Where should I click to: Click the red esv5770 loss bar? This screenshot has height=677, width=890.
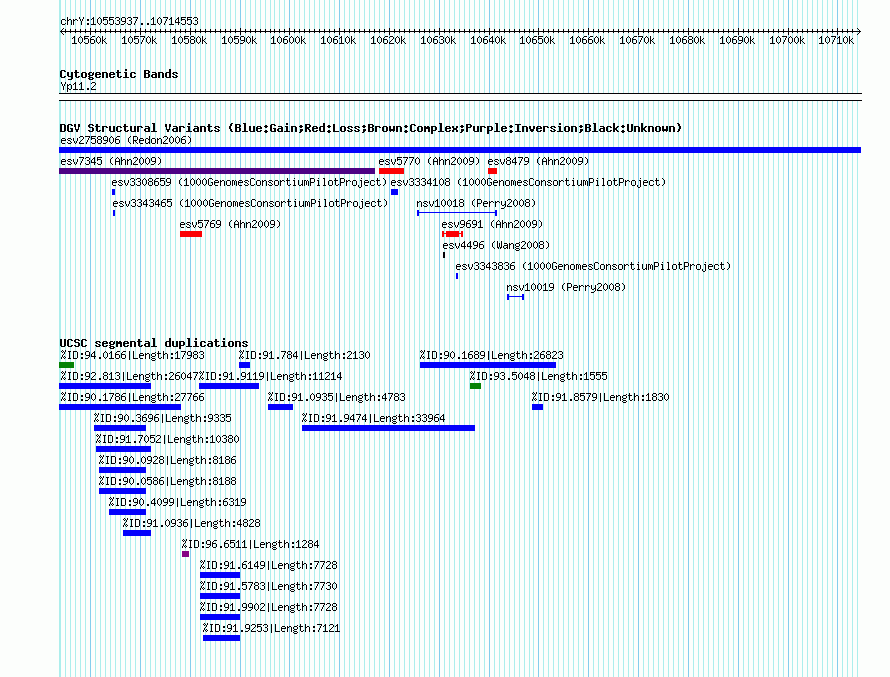(391, 171)
